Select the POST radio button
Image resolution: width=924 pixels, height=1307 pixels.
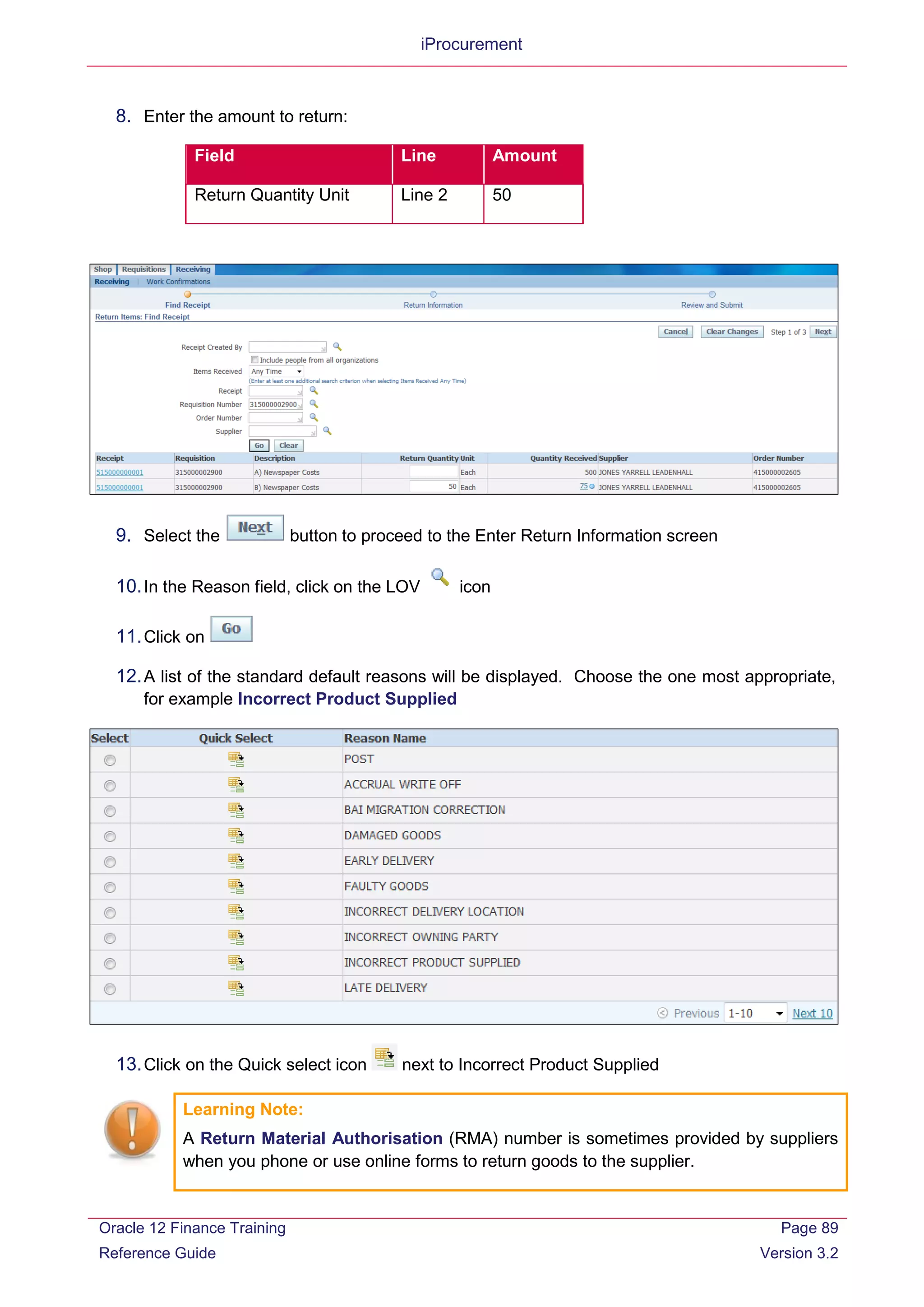click(x=110, y=760)
